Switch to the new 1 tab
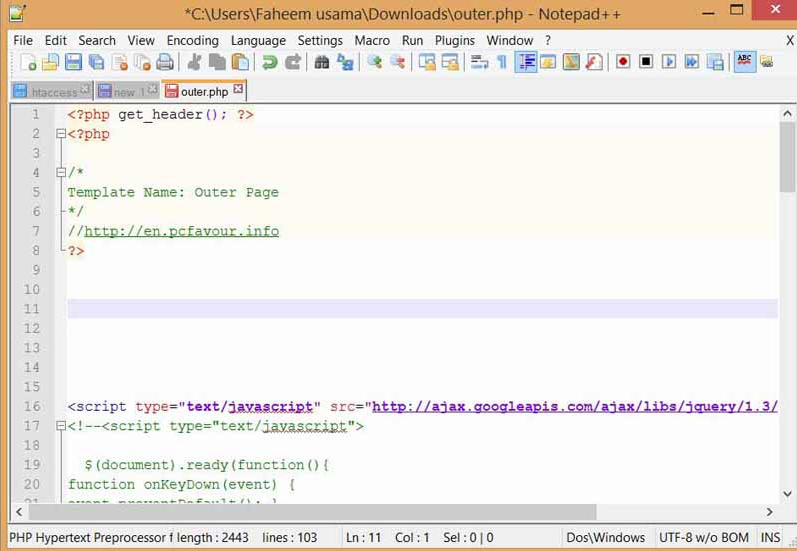Screen dimensions: 797x551 click(129, 92)
